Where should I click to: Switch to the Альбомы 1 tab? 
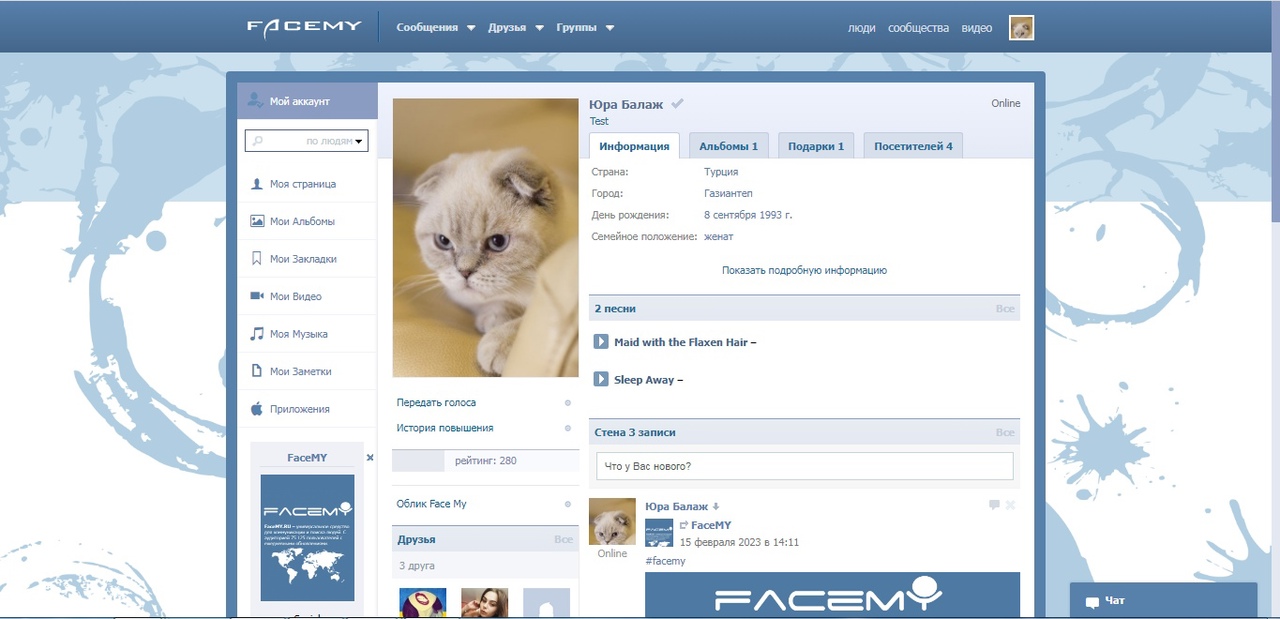pyautogui.click(x=728, y=146)
